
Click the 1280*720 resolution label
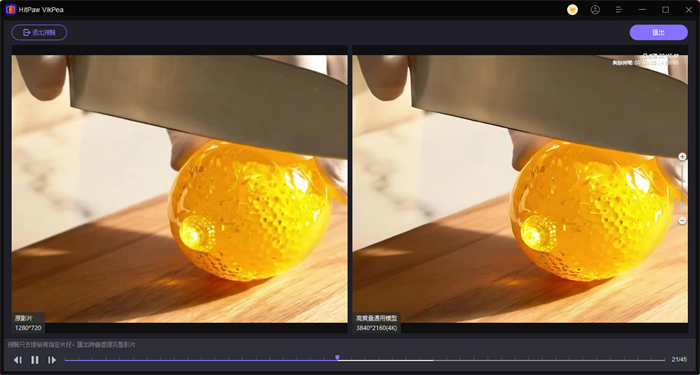[29, 328]
